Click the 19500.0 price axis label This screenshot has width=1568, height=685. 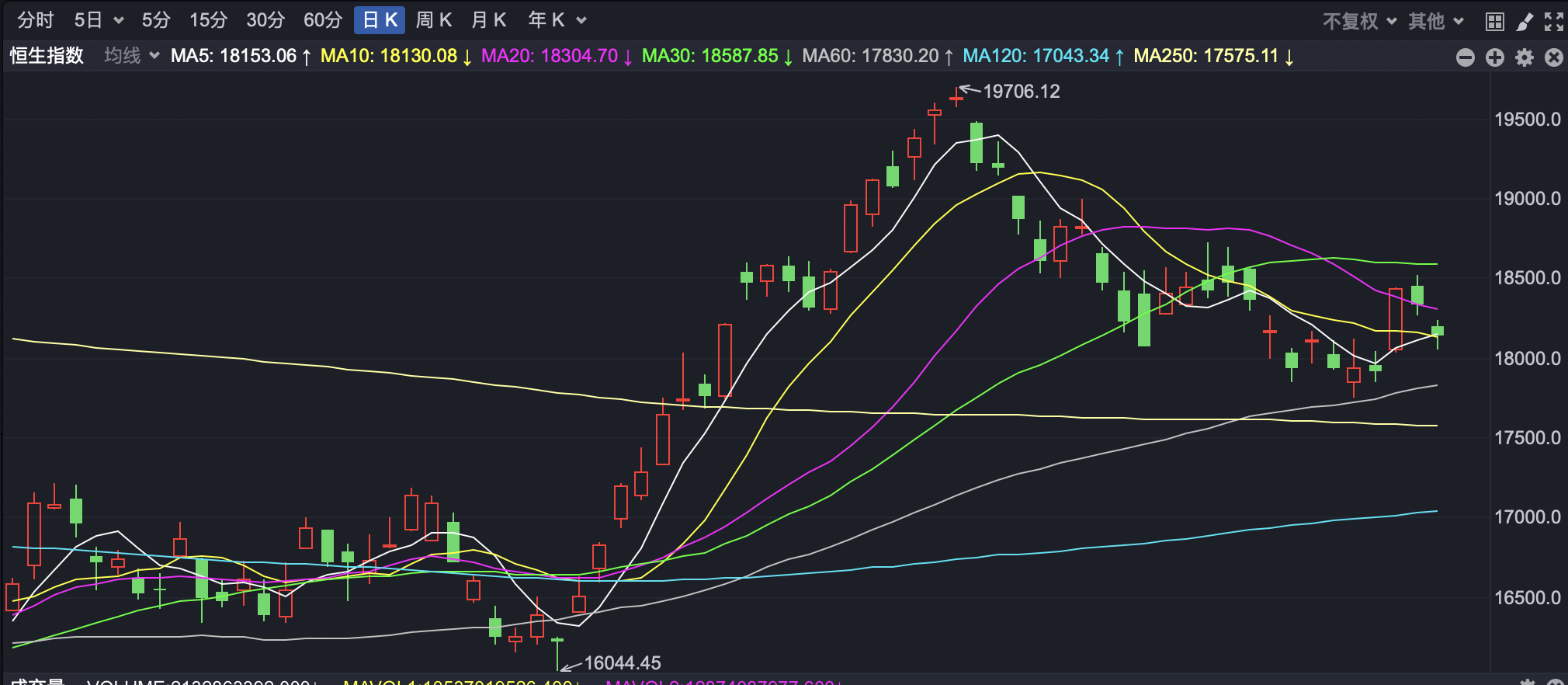coord(1528,120)
